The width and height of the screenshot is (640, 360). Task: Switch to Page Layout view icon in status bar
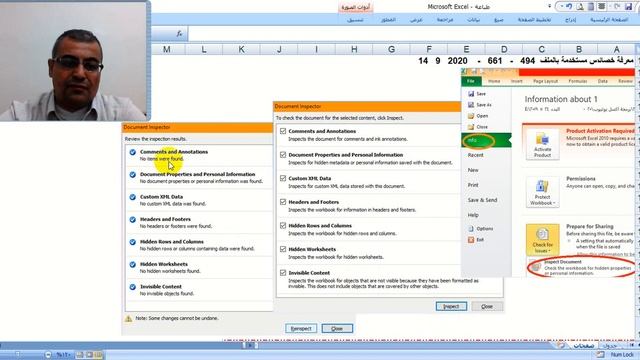(89, 355)
